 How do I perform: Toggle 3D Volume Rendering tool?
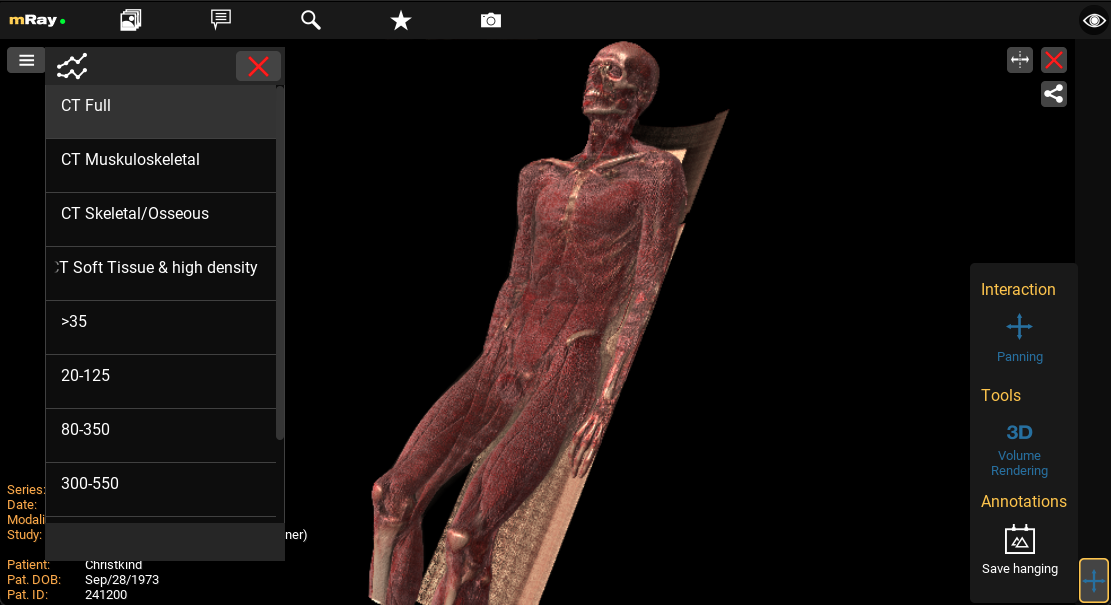pyautogui.click(x=1019, y=448)
